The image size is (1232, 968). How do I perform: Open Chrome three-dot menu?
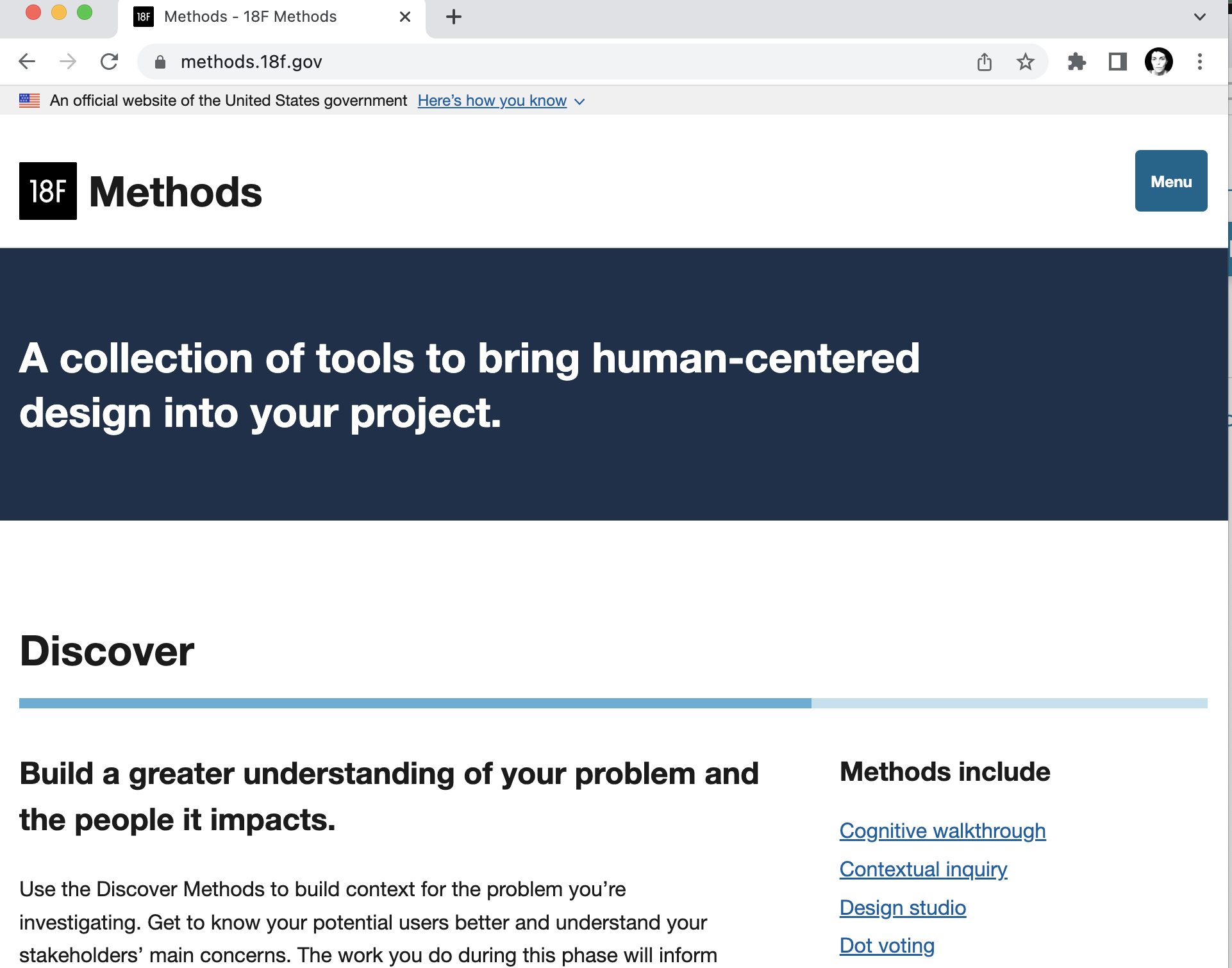1199,62
